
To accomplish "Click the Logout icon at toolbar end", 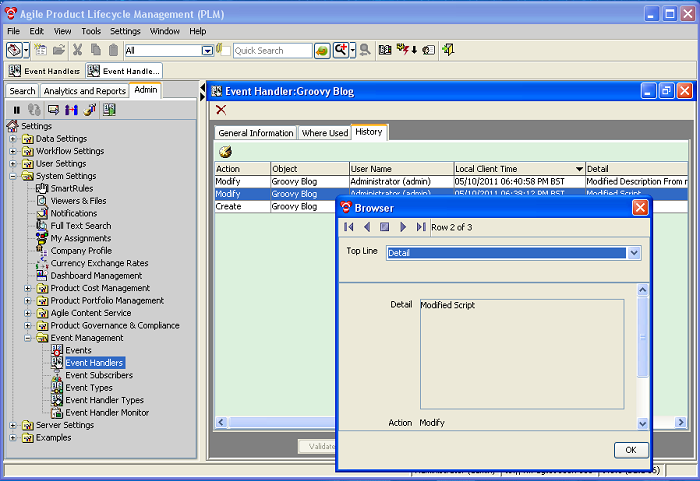I will [x=448, y=50].
